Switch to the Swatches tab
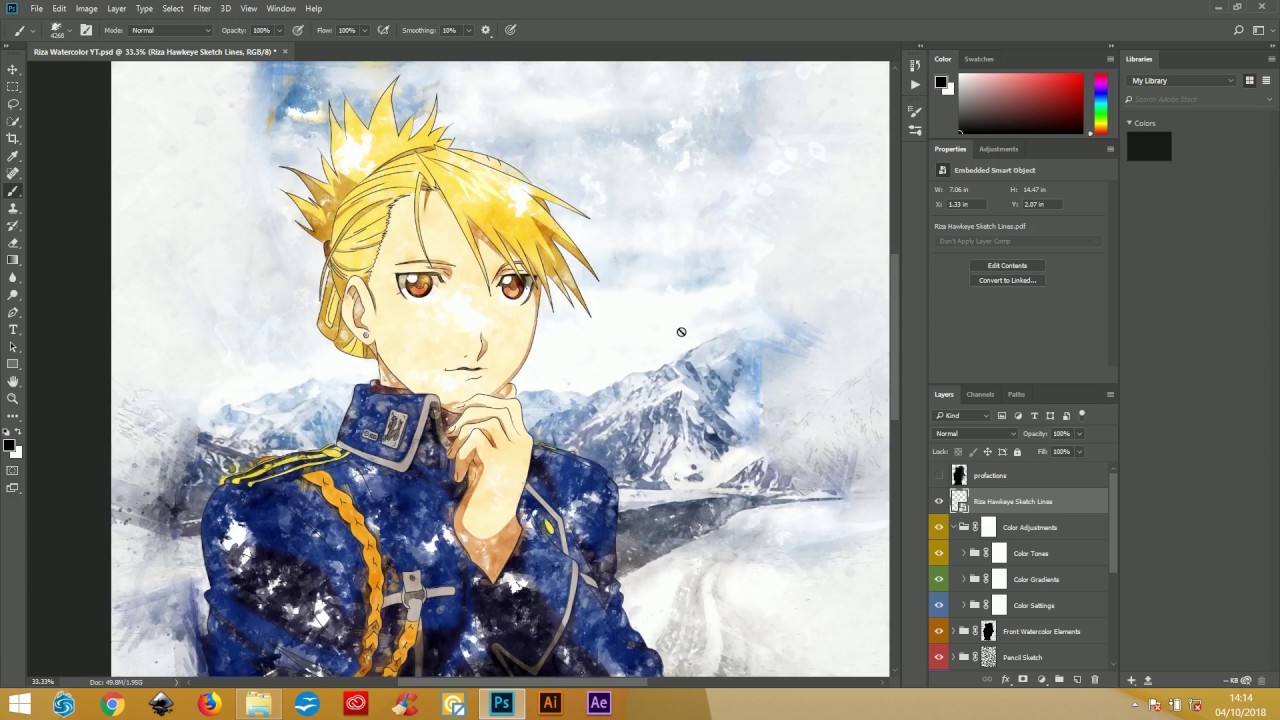The height and width of the screenshot is (720, 1280). (979, 59)
